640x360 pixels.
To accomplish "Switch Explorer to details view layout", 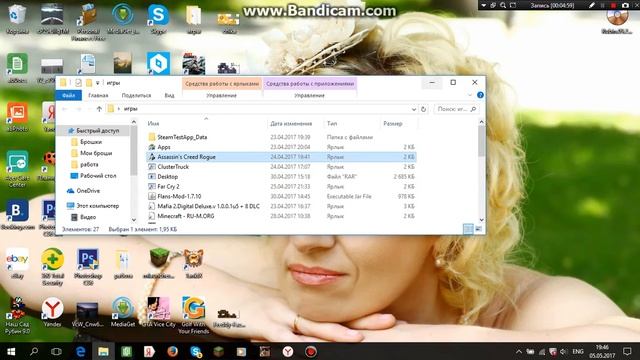I will (x=468, y=229).
